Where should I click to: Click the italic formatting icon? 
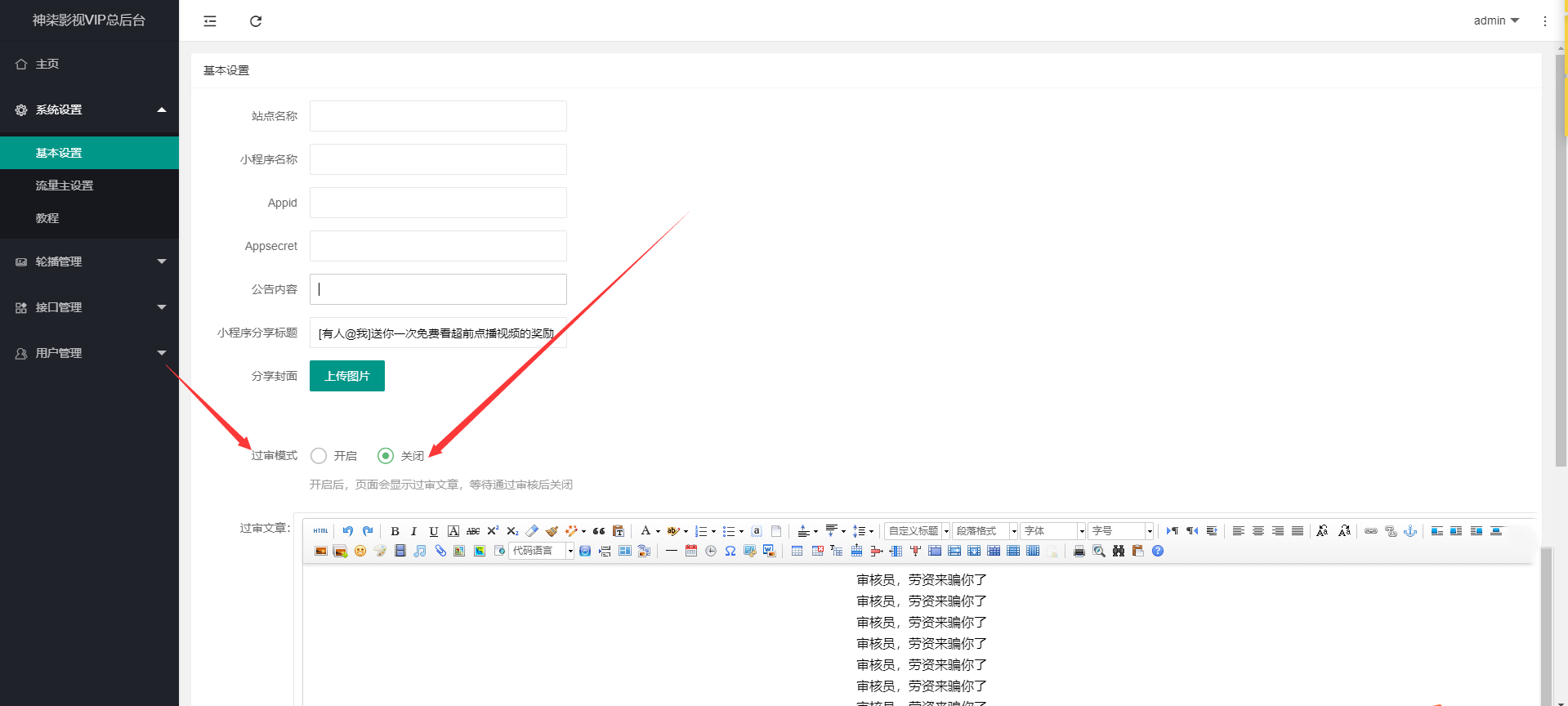pyautogui.click(x=413, y=531)
